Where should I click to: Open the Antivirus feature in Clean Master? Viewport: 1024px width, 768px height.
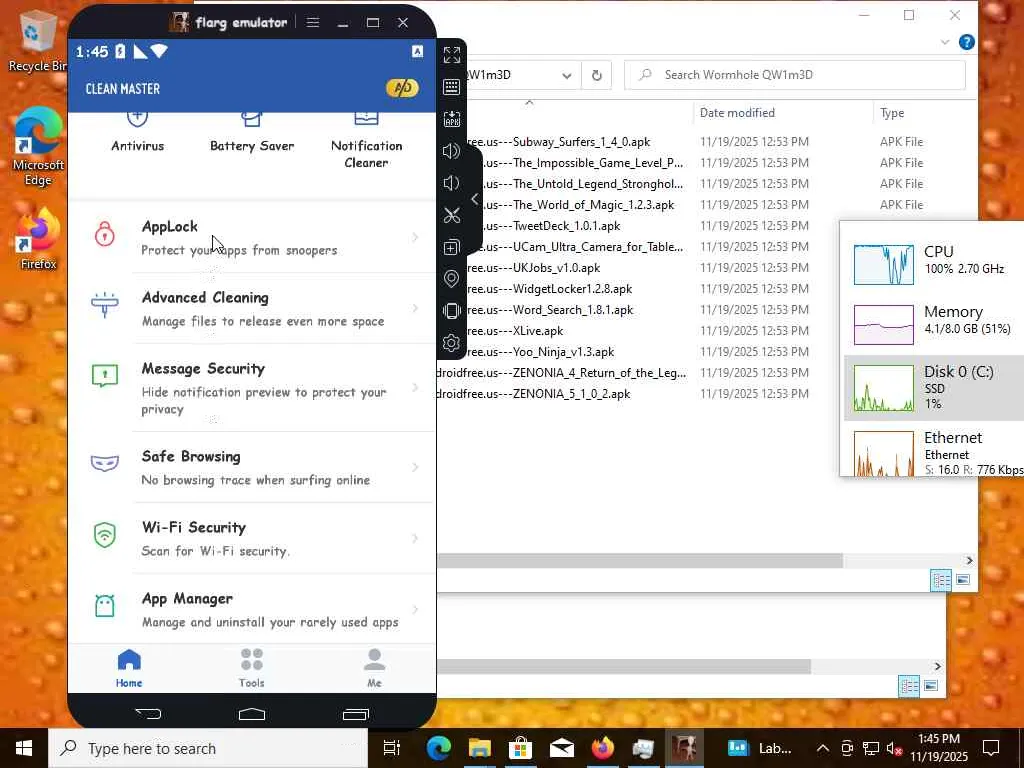pyautogui.click(x=137, y=133)
